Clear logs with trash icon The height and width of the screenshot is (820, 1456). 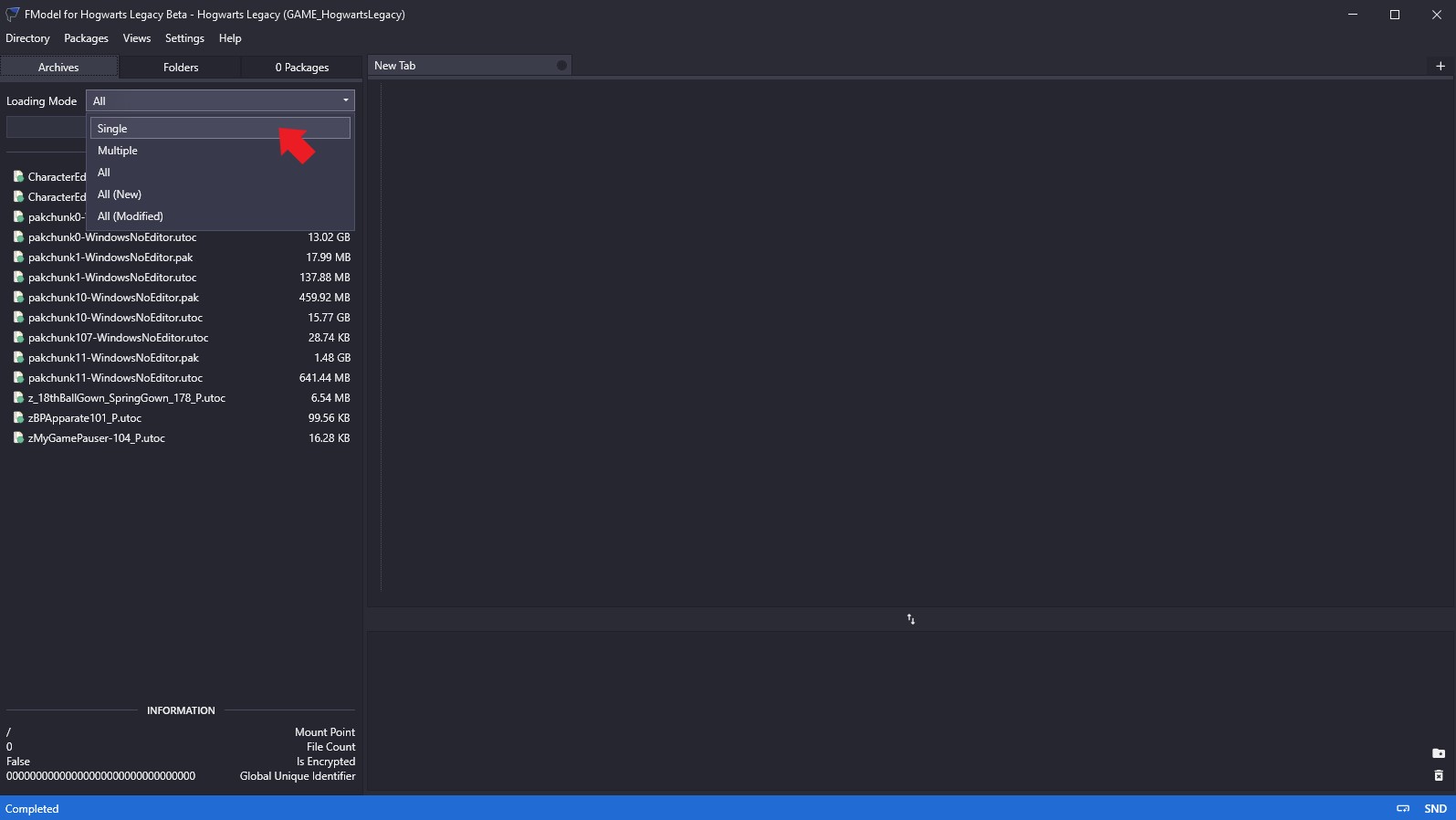(x=1439, y=775)
